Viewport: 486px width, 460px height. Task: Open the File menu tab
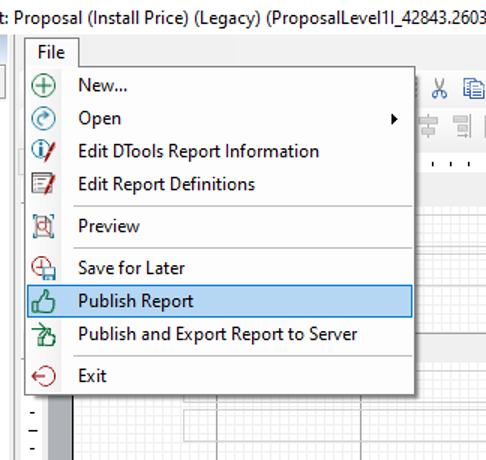coord(52,52)
